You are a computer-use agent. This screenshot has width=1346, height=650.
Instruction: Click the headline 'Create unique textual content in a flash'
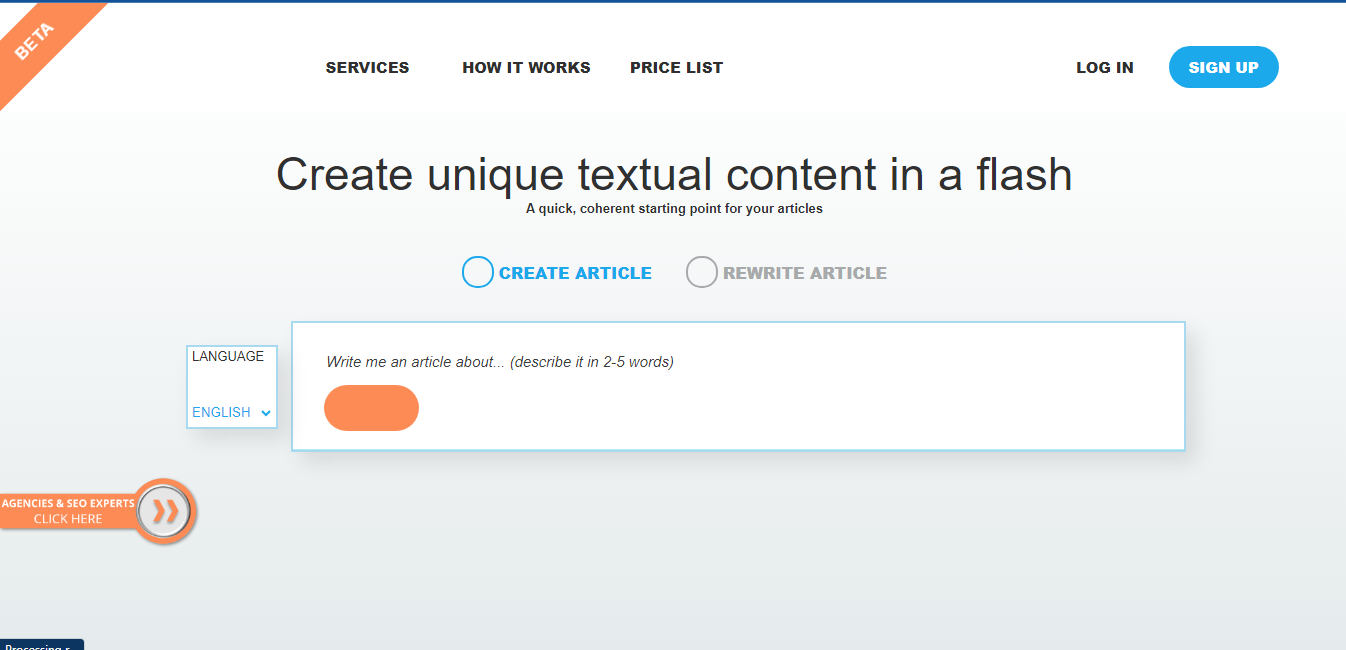(674, 175)
